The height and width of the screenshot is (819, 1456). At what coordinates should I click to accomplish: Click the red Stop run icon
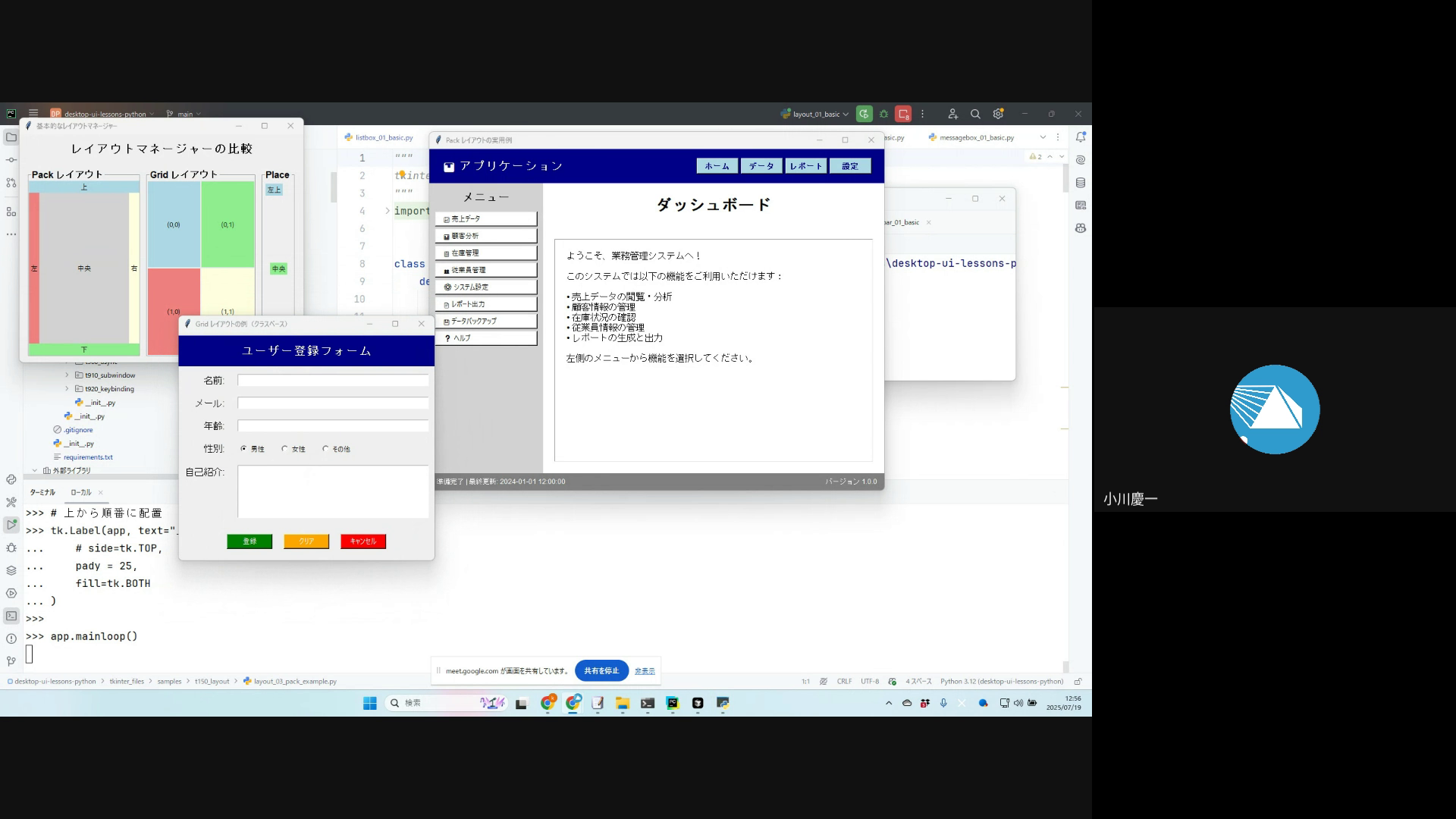[902, 114]
